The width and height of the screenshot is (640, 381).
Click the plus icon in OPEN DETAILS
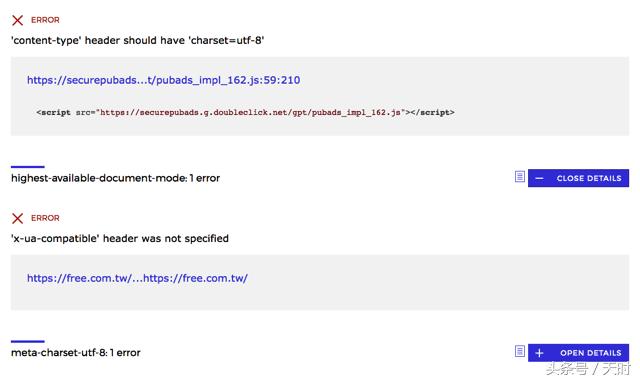[x=539, y=353]
